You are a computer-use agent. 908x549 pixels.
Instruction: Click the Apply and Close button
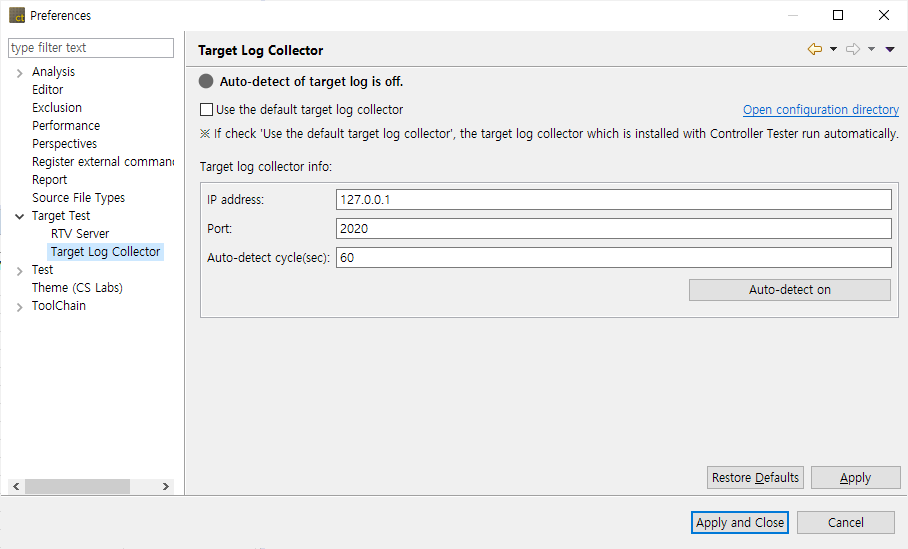coord(740,522)
